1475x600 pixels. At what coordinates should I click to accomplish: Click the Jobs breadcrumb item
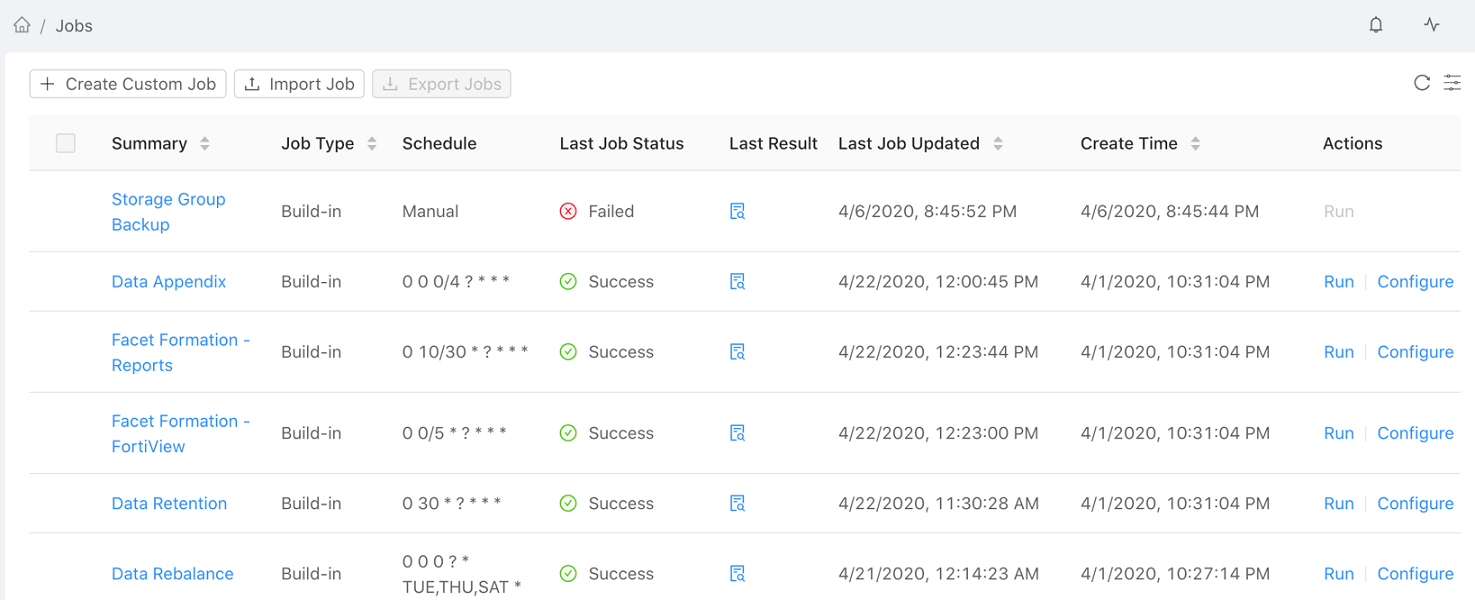pyautogui.click(x=74, y=26)
